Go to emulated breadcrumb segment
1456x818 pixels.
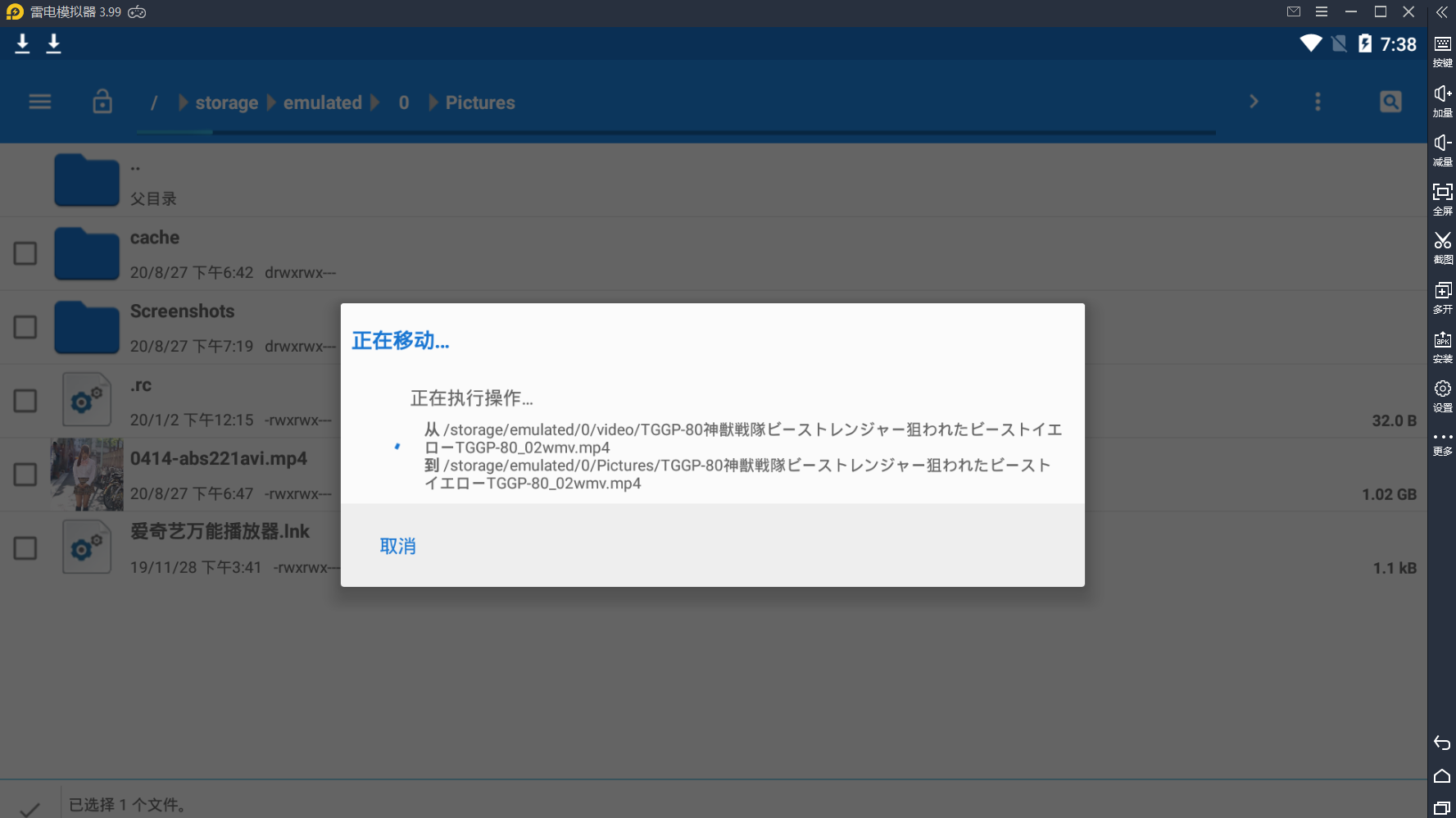[322, 102]
